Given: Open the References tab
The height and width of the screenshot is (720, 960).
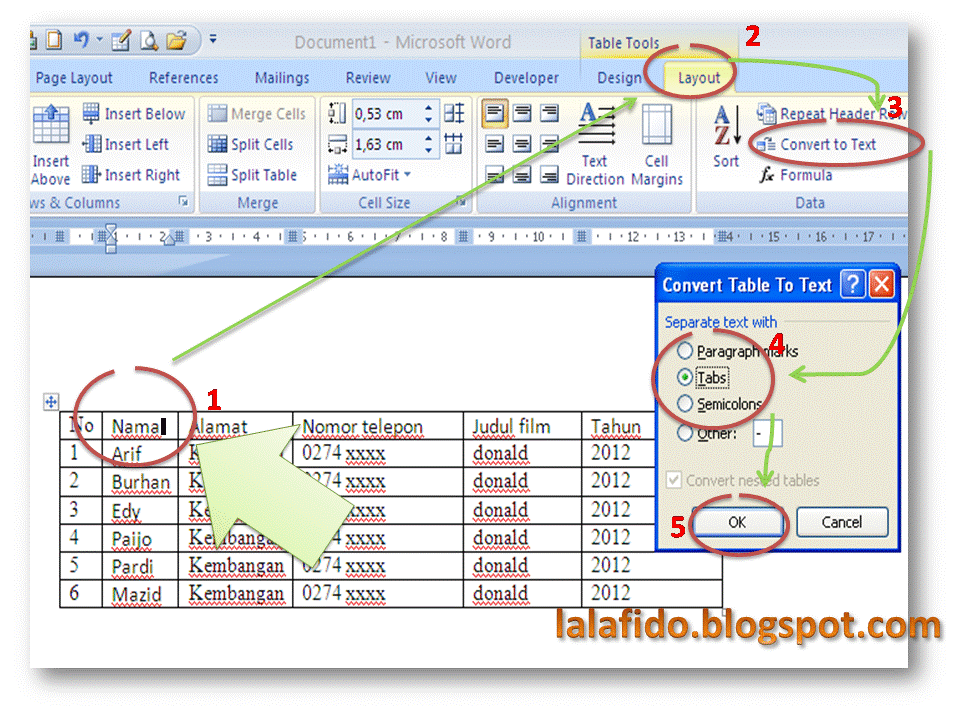Looking at the screenshot, I should point(184,78).
